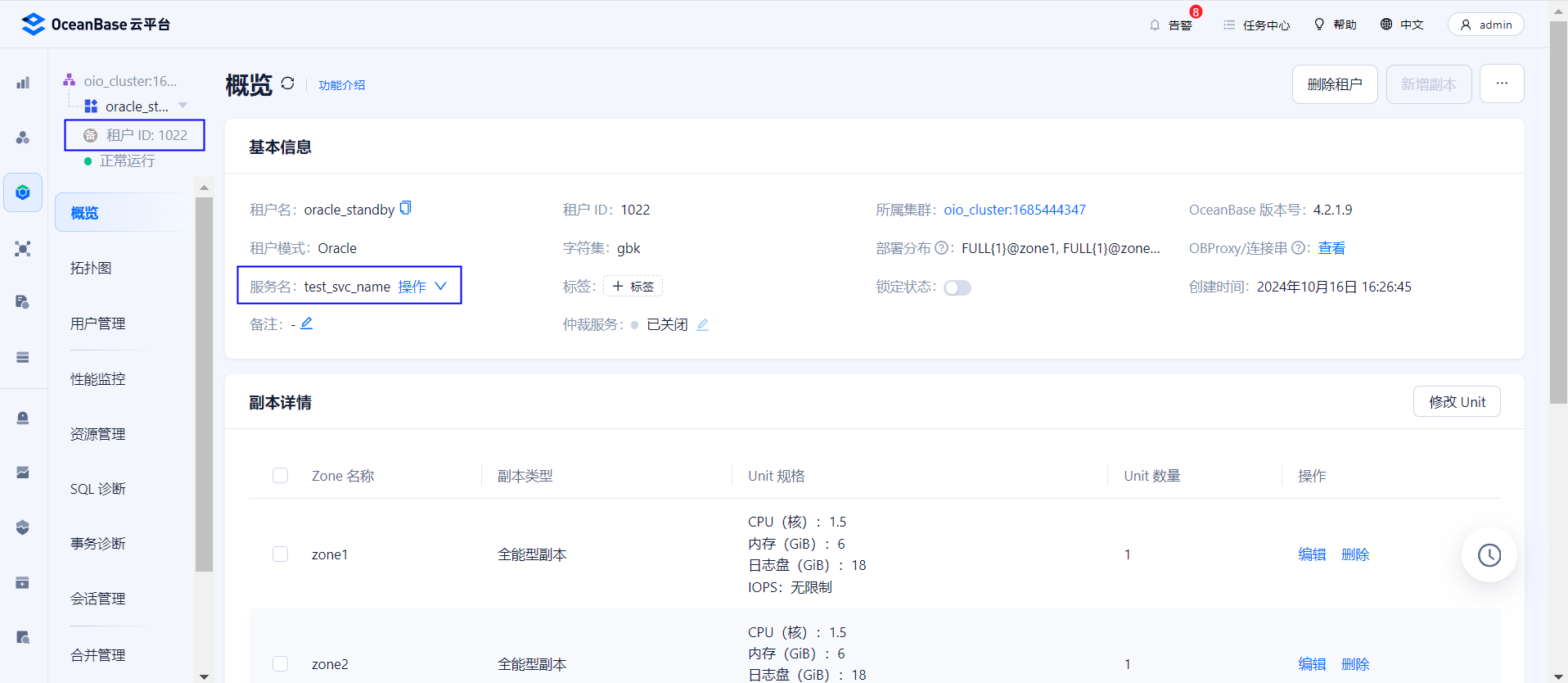Click 编辑 for zone2 replica
Screen dimensions: 1568x683
coord(1312,664)
